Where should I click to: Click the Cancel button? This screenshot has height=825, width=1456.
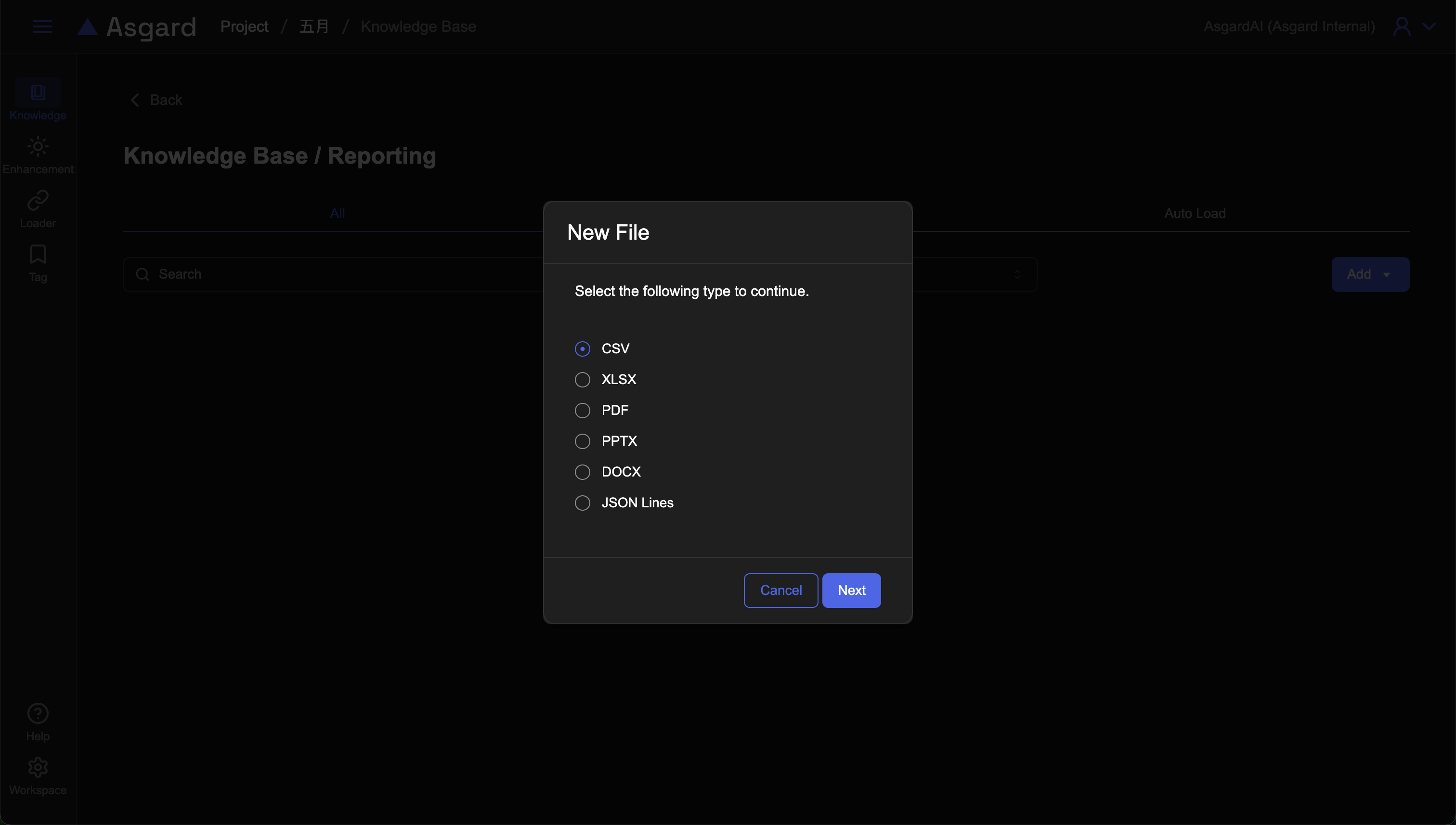point(780,591)
